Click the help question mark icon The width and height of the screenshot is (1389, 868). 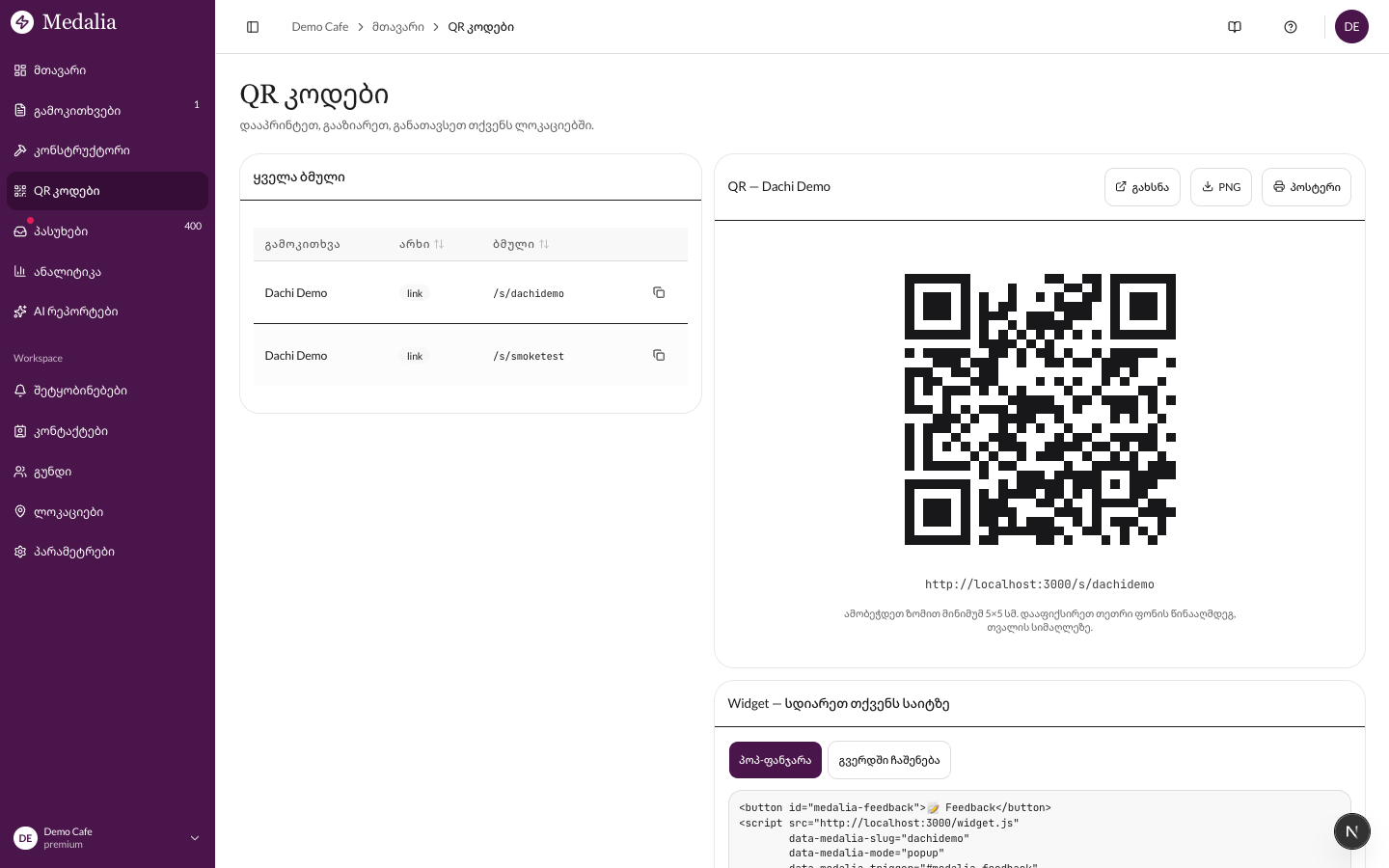(x=1291, y=27)
